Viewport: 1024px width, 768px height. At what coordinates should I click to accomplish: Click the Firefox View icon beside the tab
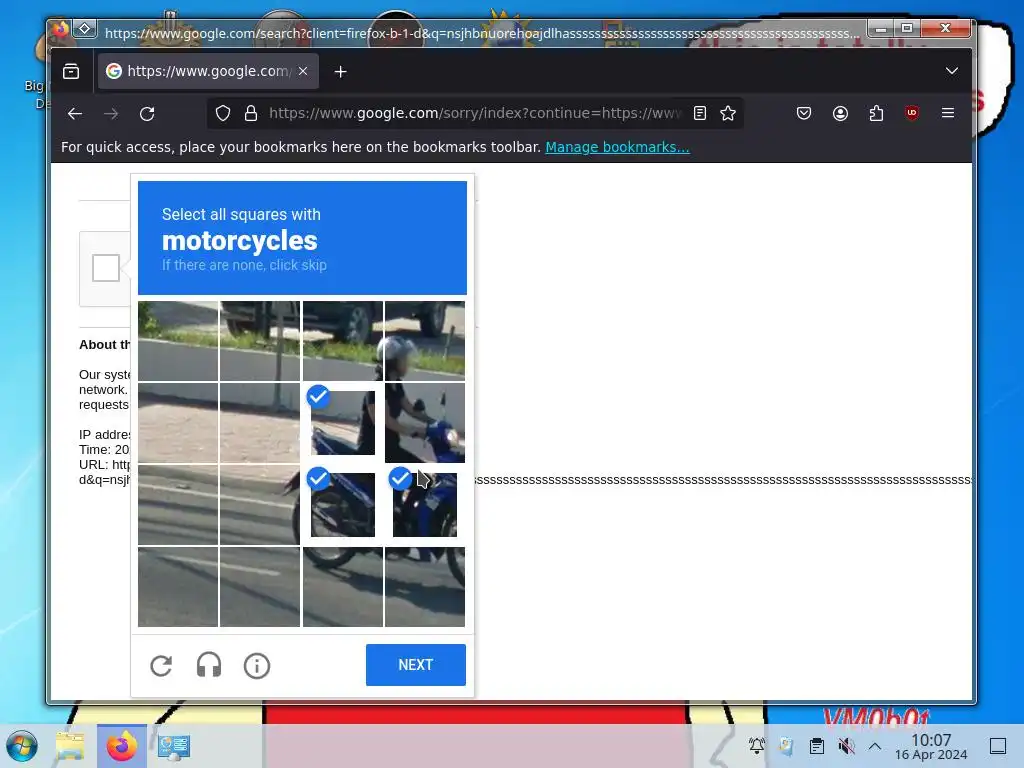point(71,71)
